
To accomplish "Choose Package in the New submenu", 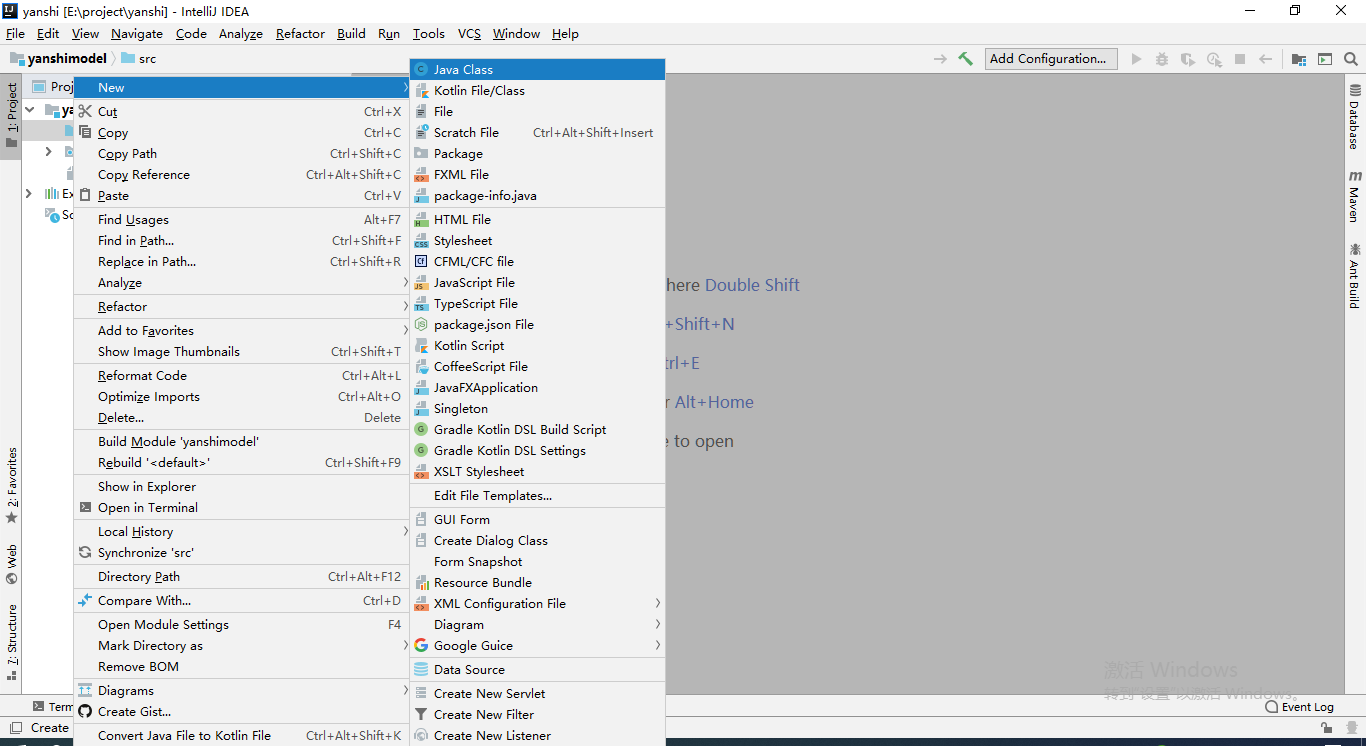I will [x=537, y=153].
